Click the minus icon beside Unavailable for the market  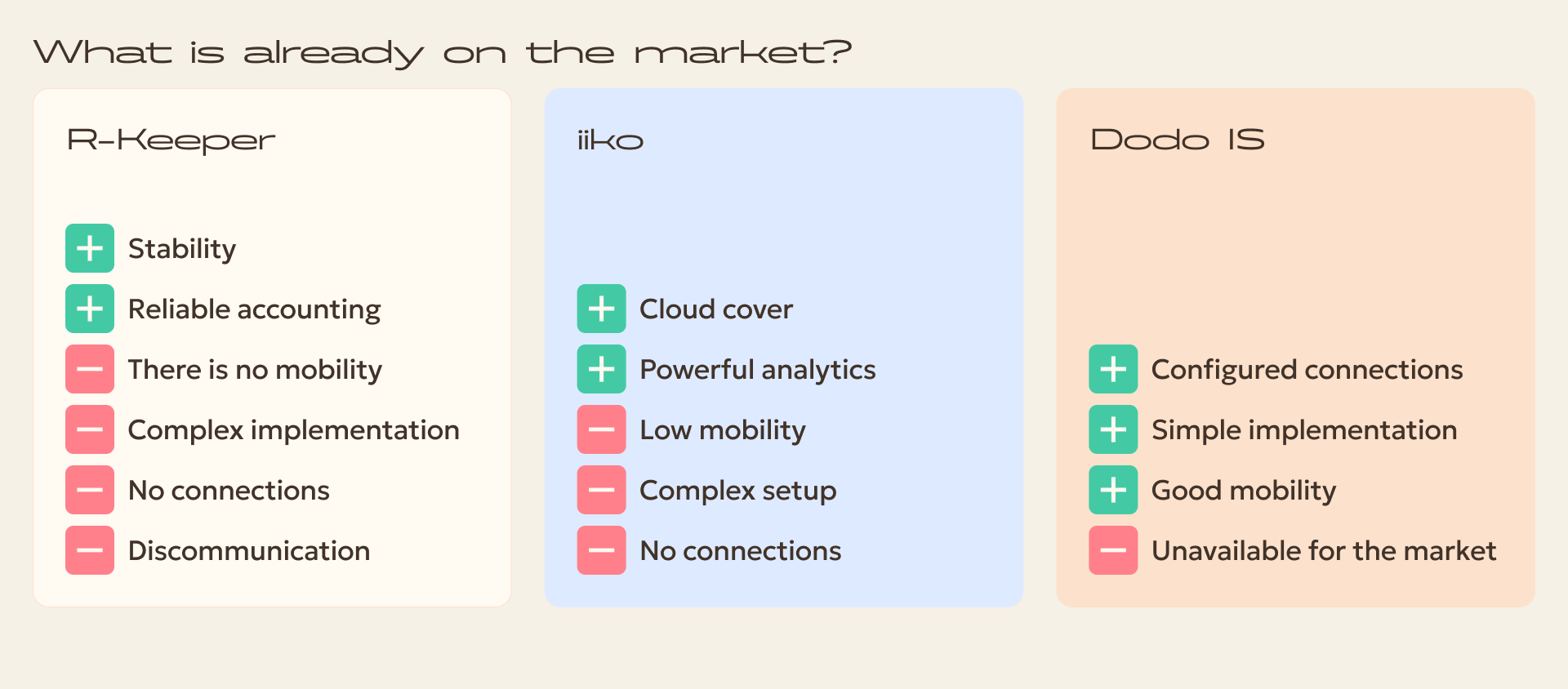coord(1113,550)
